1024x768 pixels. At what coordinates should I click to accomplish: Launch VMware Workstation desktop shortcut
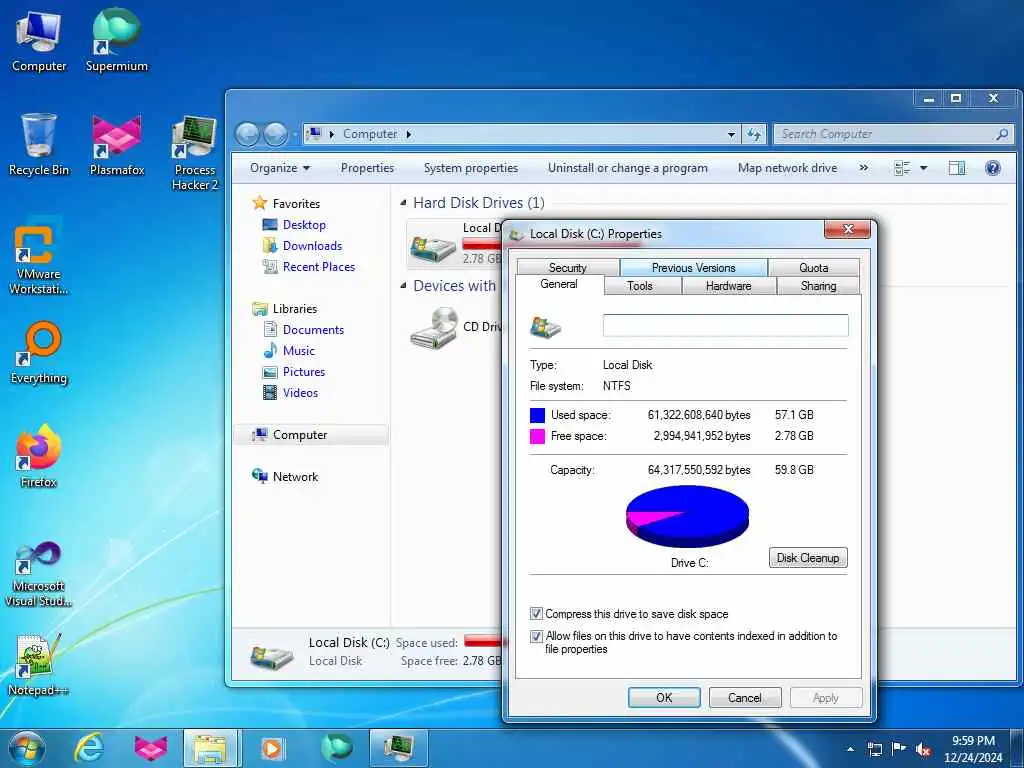coord(39,257)
